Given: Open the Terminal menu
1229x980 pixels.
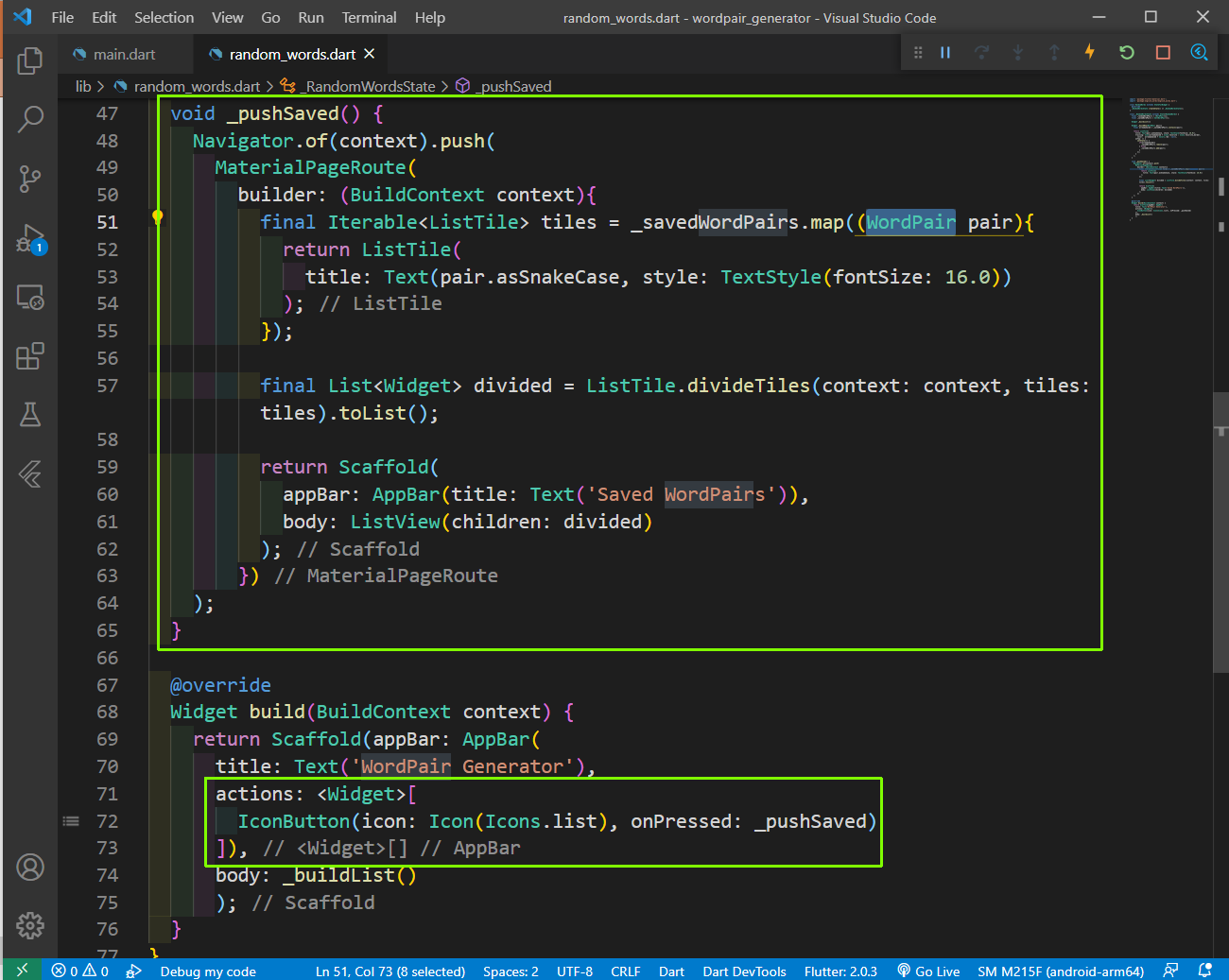Looking at the screenshot, I should 369,17.
